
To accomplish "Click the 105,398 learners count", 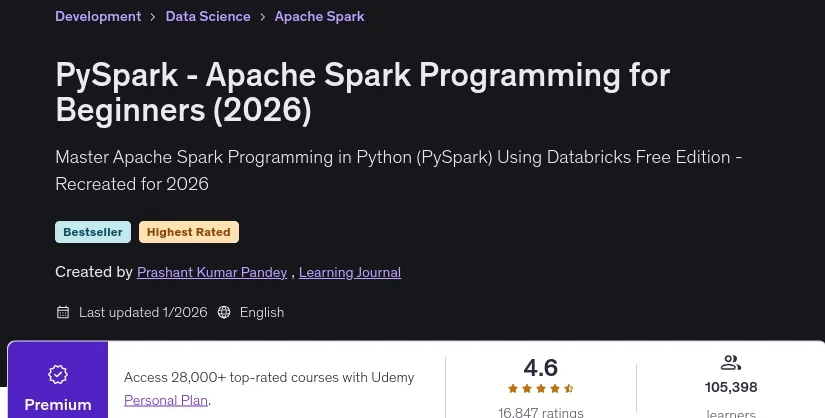I will pos(731,387).
